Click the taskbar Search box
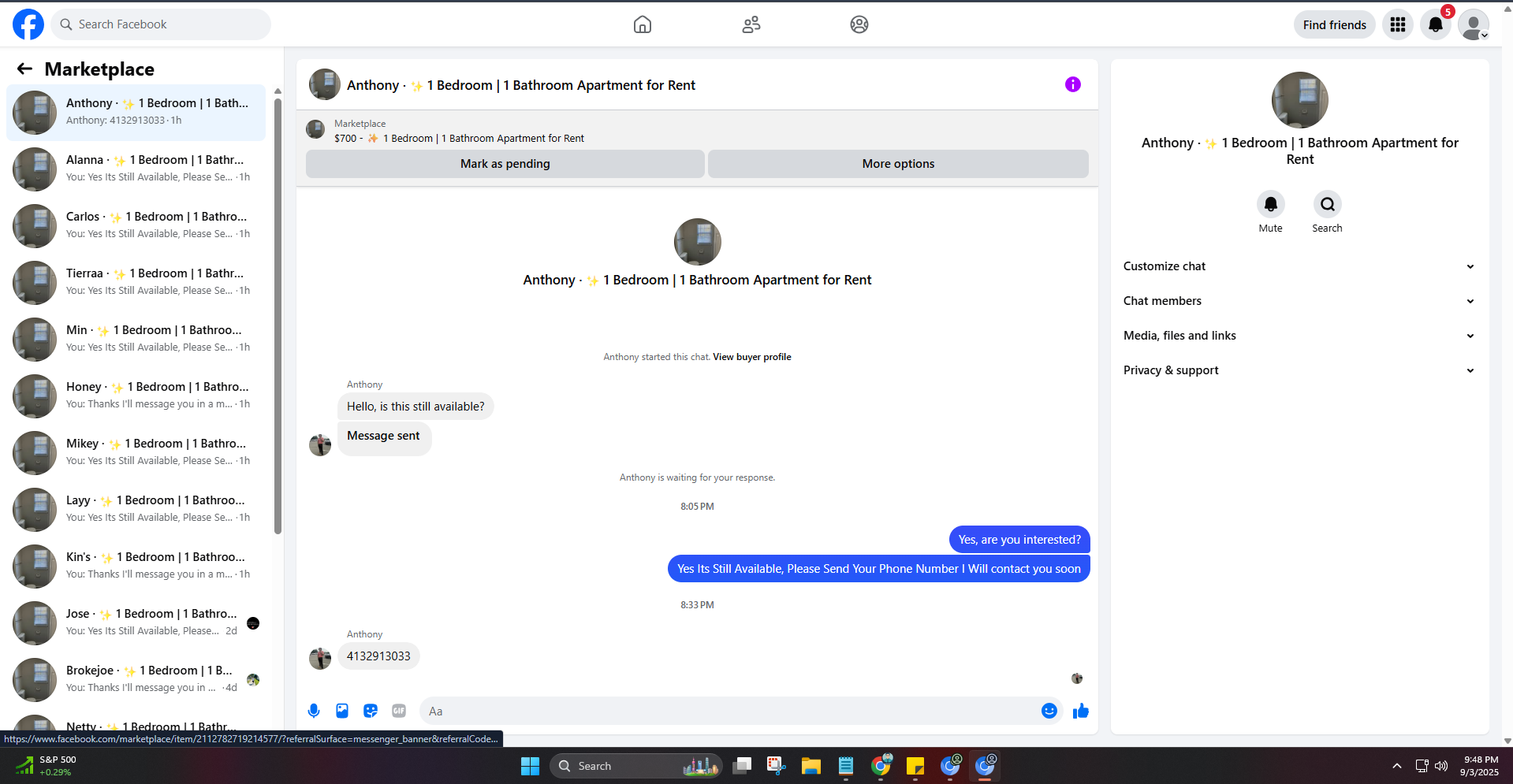The image size is (1513, 784). coord(635,766)
